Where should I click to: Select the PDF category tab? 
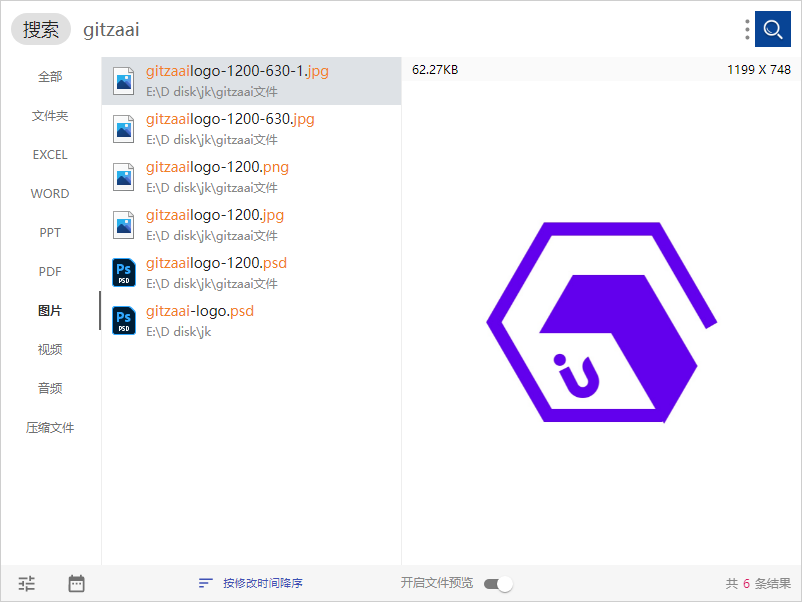coord(50,272)
